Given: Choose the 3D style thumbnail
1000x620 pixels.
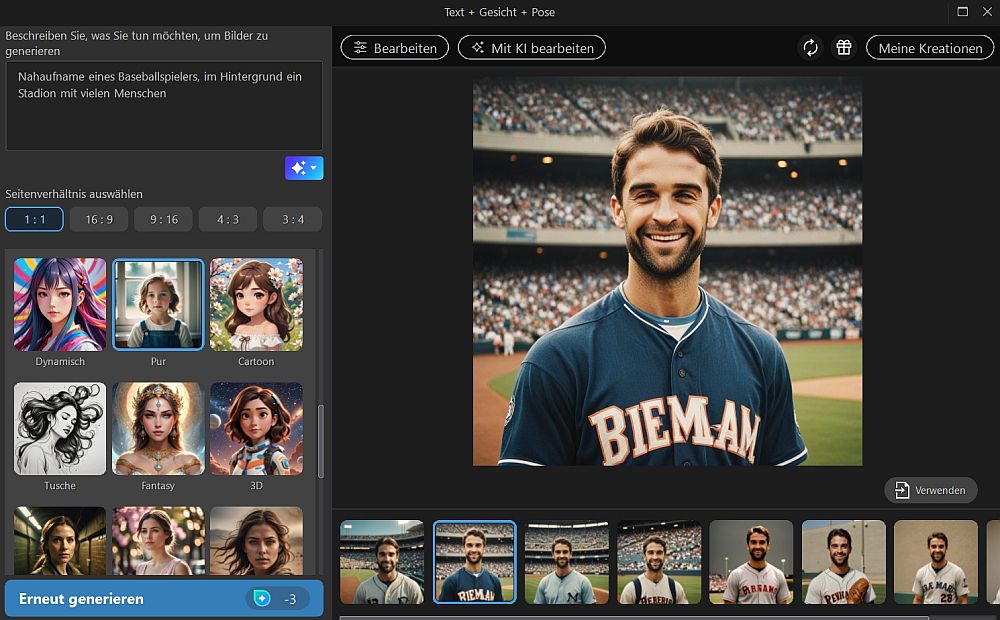Looking at the screenshot, I should click(x=256, y=429).
